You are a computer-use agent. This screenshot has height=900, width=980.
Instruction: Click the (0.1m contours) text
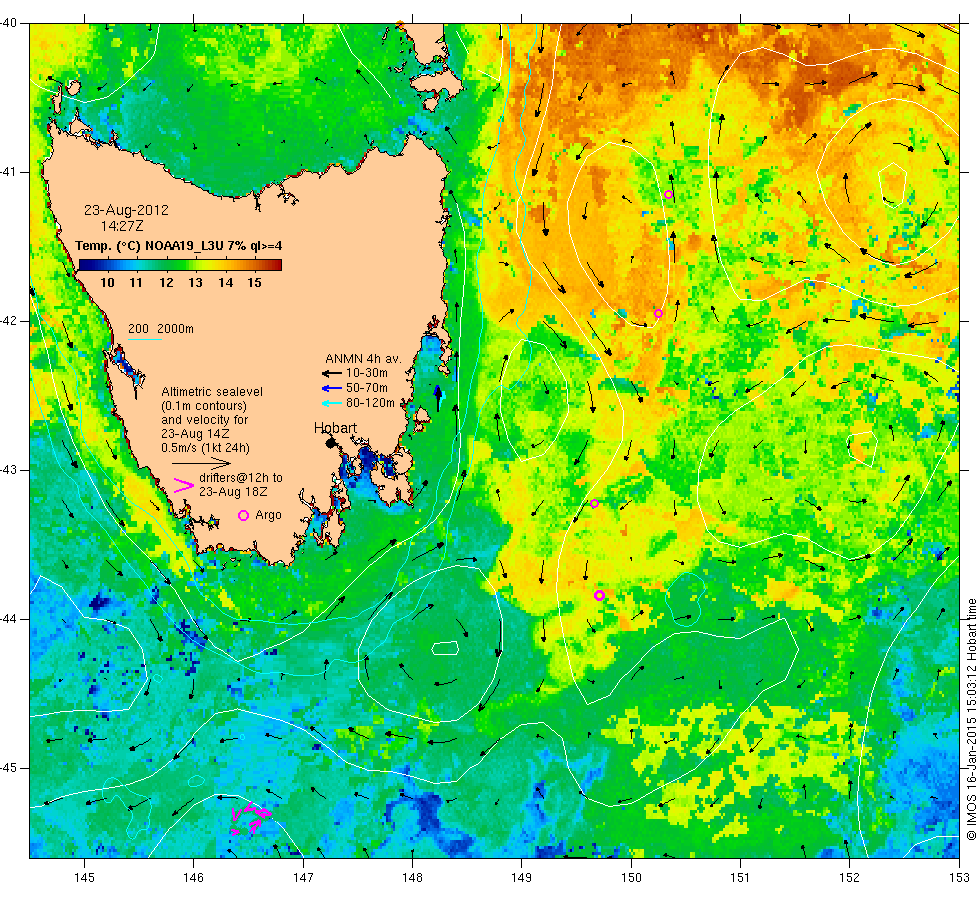[204, 406]
